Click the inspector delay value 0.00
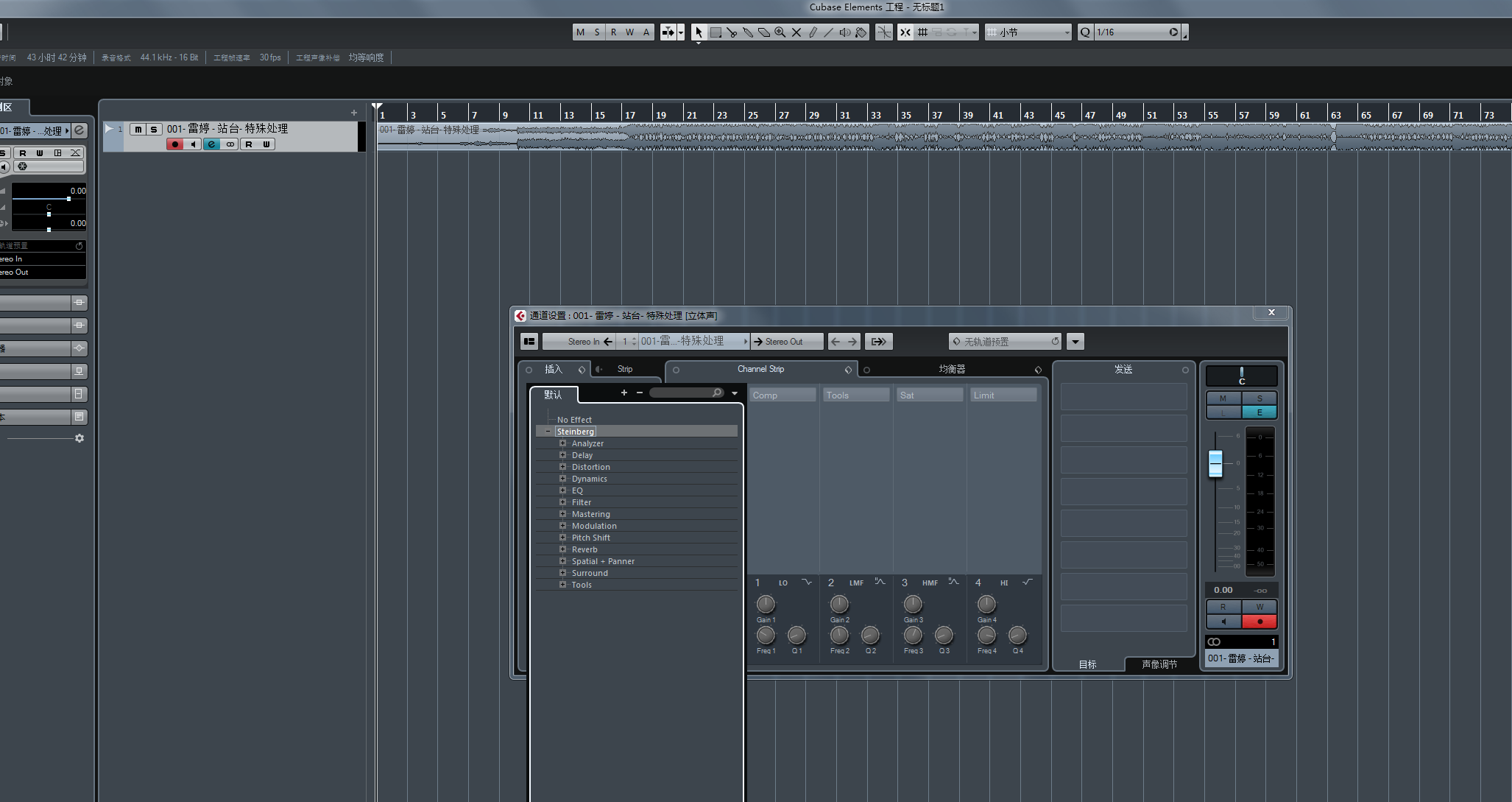The image size is (1512, 802). tap(78, 223)
